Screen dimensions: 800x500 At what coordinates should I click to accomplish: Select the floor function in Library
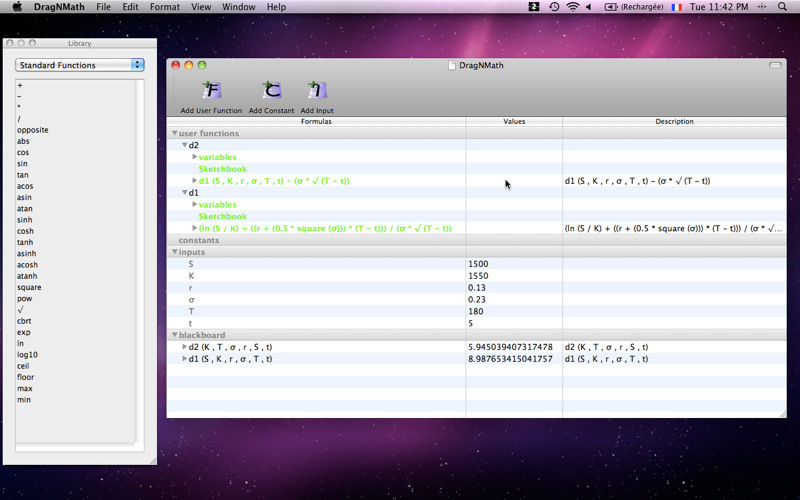(x=26, y=377)
